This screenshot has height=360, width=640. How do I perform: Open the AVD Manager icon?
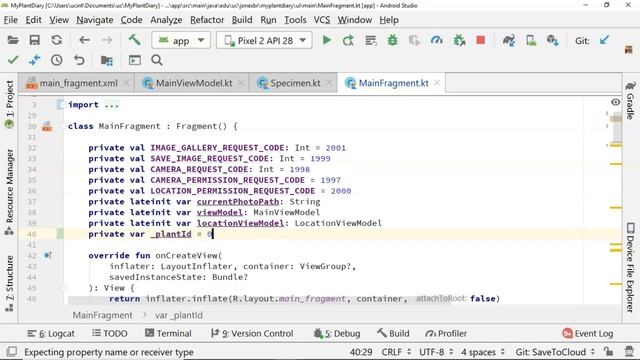pos(531,40)
